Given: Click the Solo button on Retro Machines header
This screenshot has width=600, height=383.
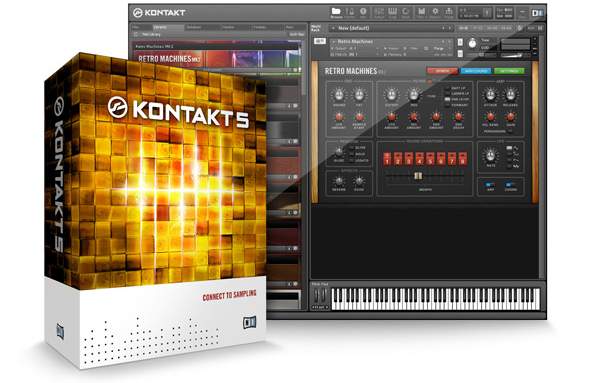Looking at the screenshot, I should [x=460, y=42].
